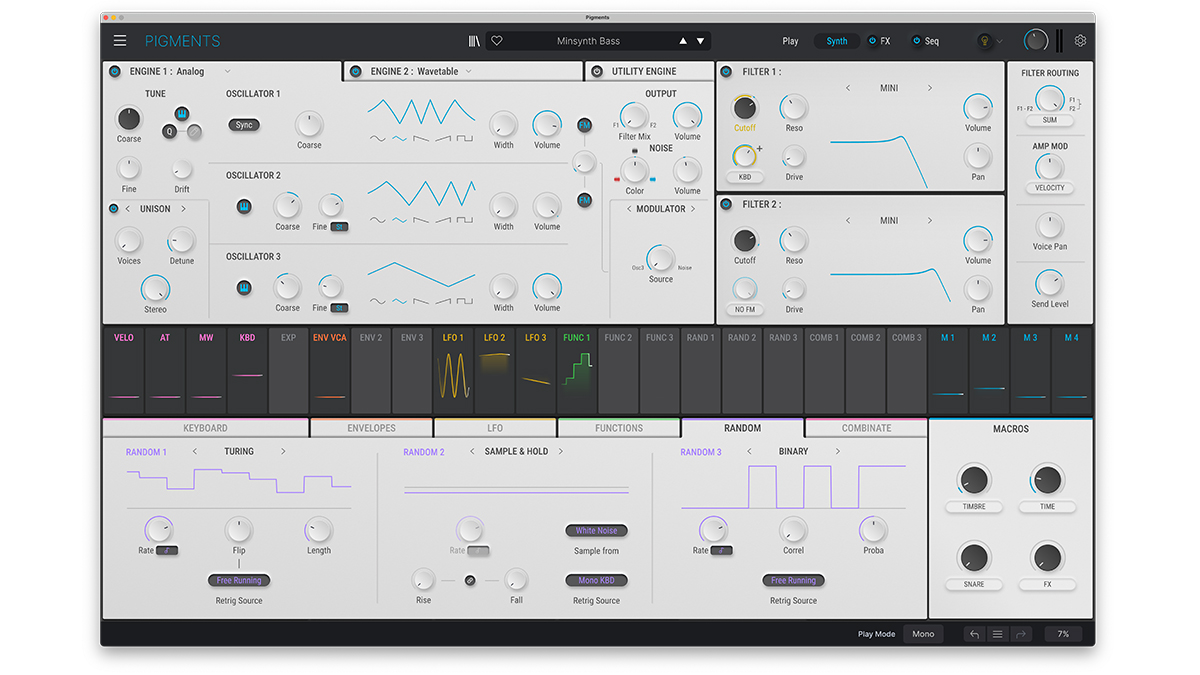Click the lightbulb sound design tips icon
The height and width of the screenshot is (675, 1200).
[983, 41]
